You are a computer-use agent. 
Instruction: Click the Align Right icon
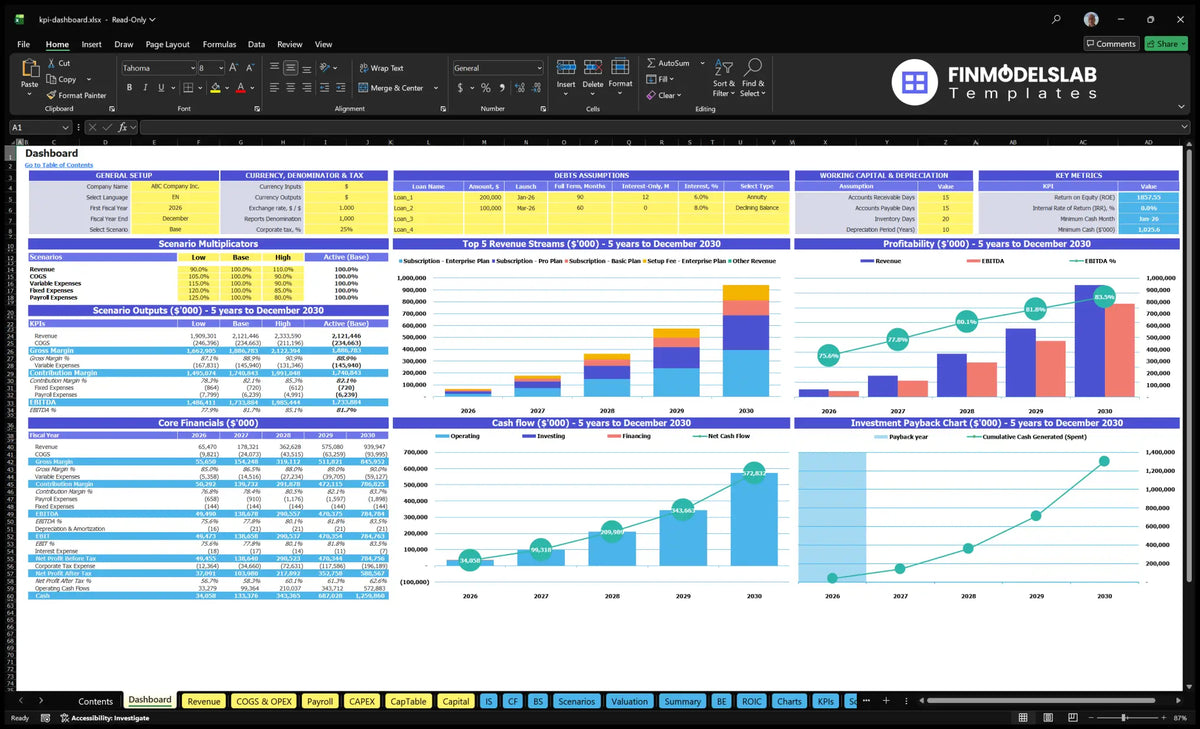tap(305, 88)
